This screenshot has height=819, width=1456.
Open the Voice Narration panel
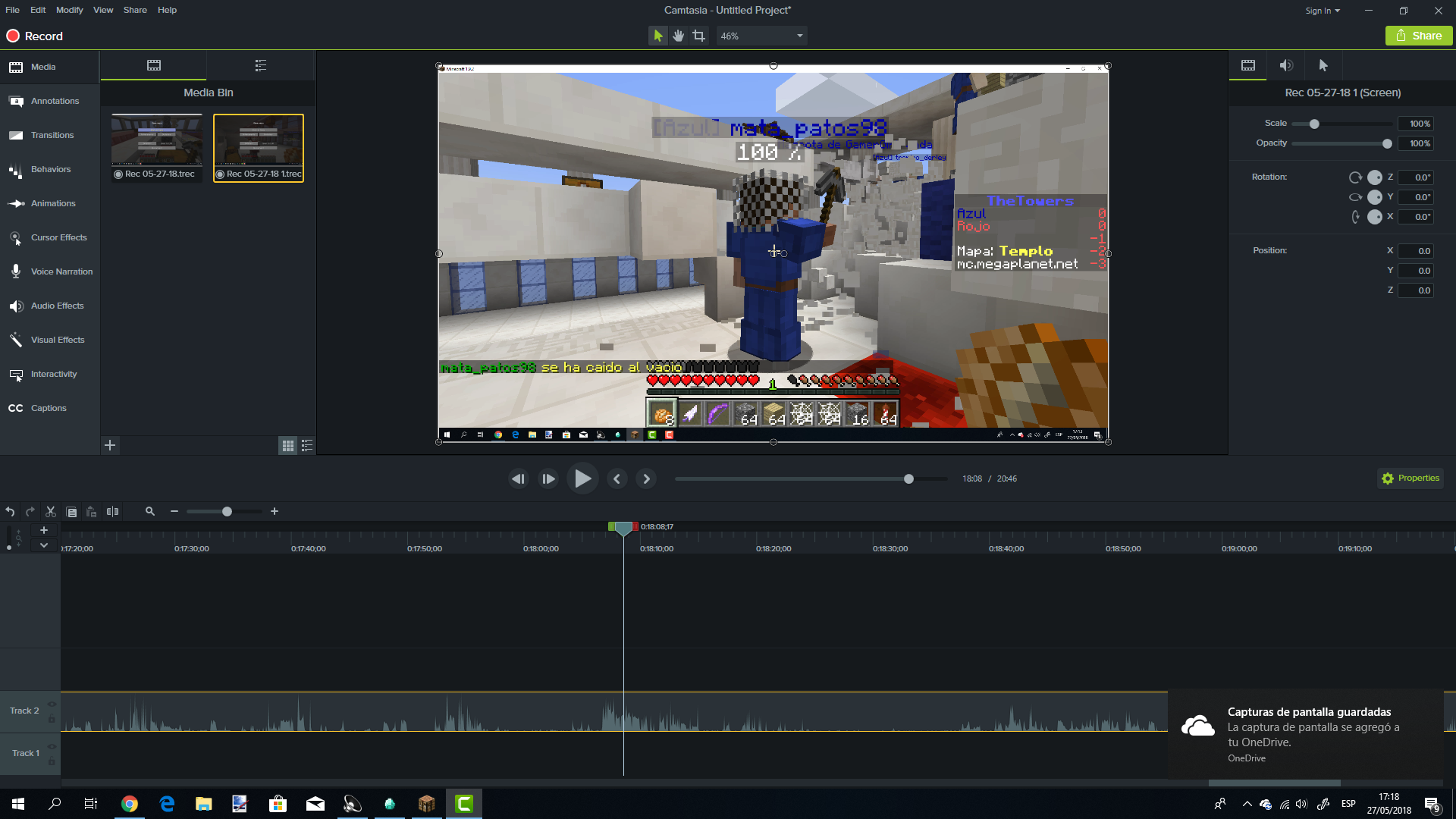49,271
